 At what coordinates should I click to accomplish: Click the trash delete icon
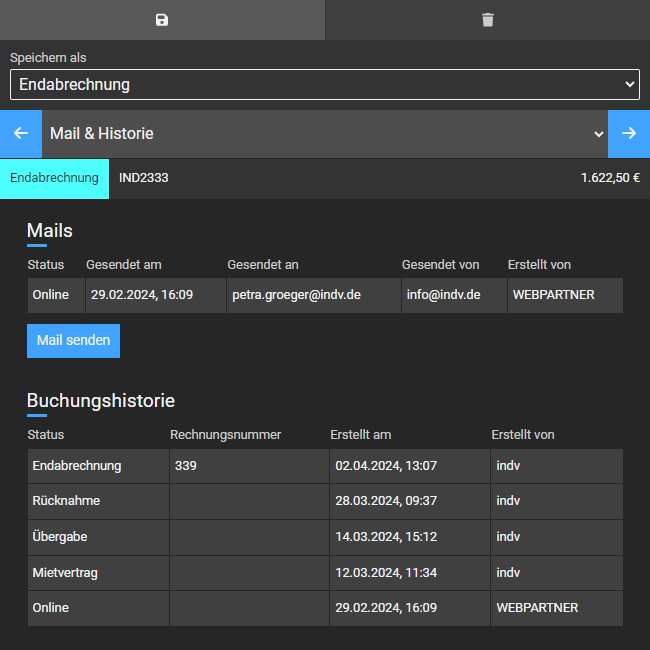click(x=488, y=20)
